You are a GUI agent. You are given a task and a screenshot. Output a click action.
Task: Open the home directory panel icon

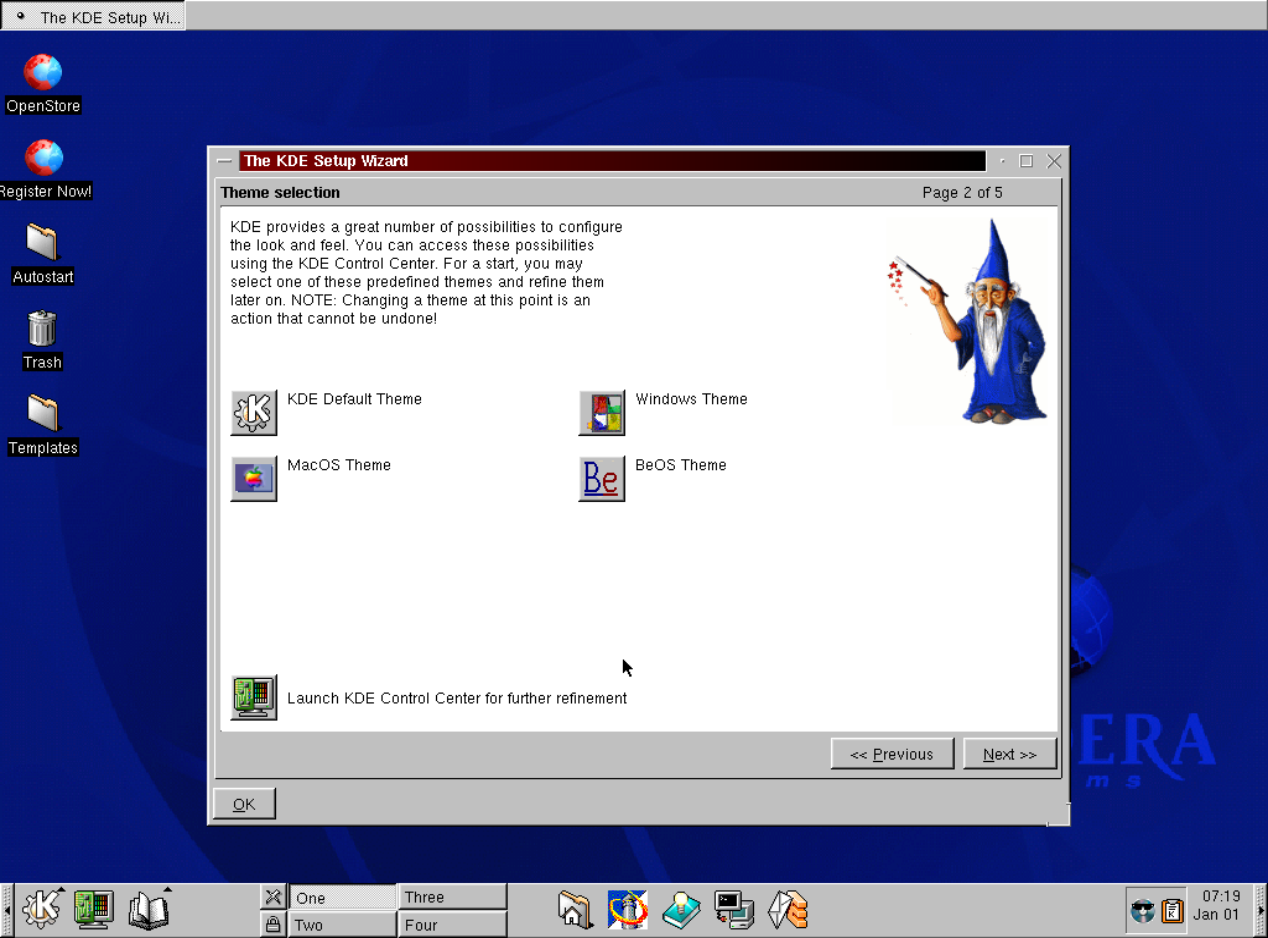(575, 909)
